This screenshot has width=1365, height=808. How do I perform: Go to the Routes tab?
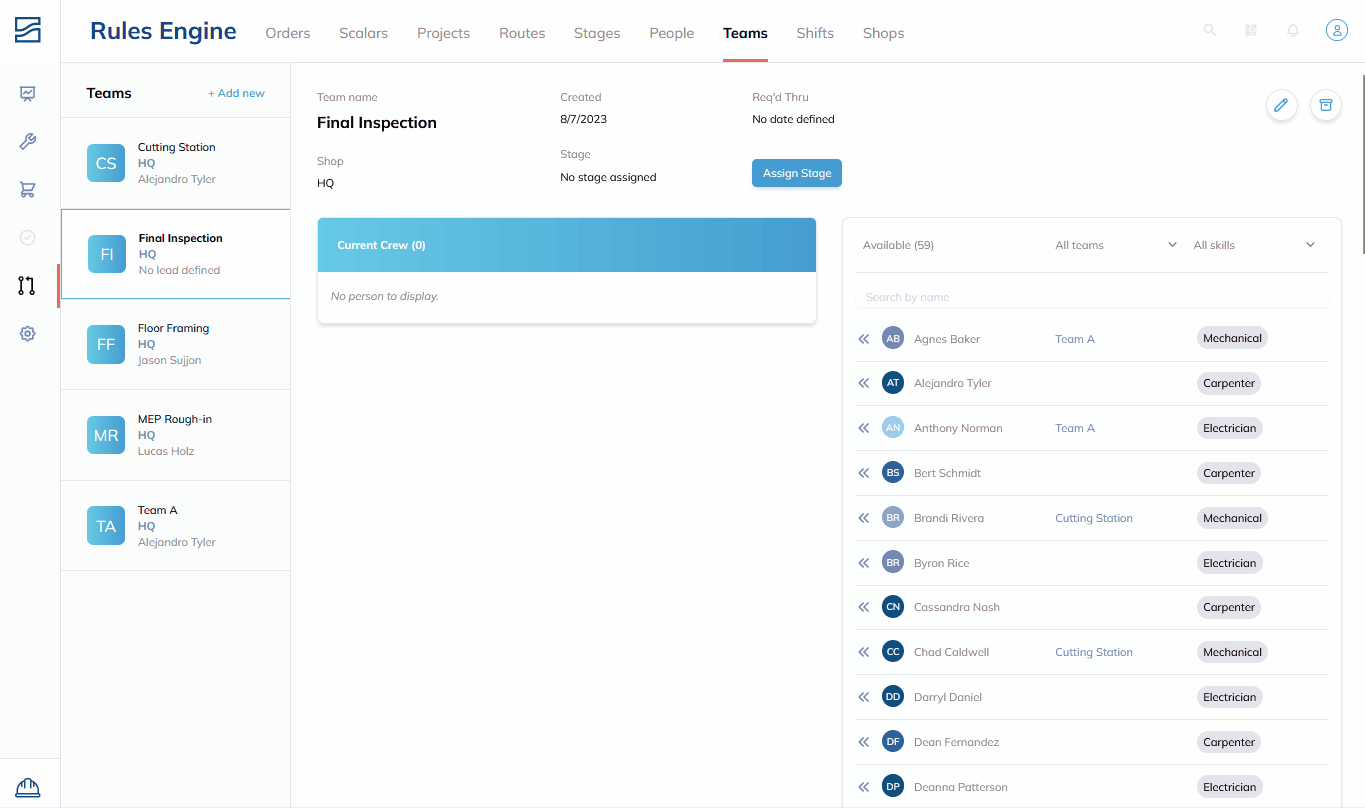pyautogui.click(x=522, y=33)
